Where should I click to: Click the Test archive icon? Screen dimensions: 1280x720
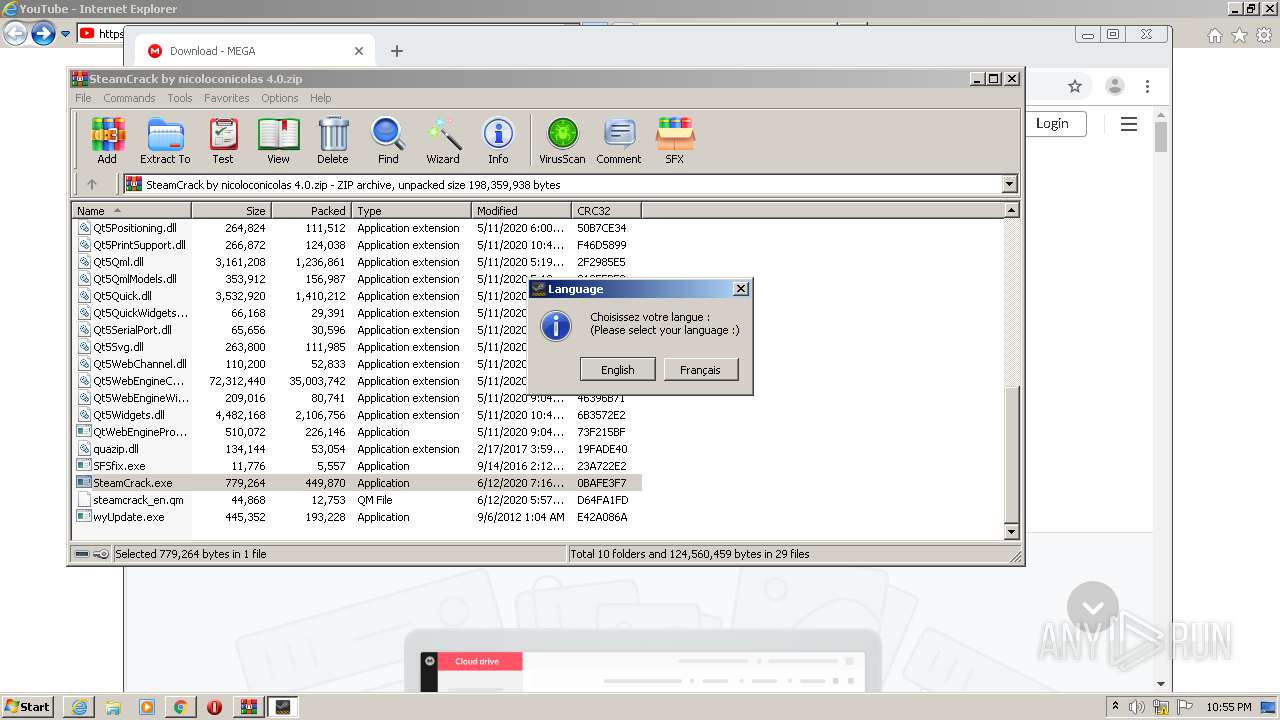(x=223, y=140)
